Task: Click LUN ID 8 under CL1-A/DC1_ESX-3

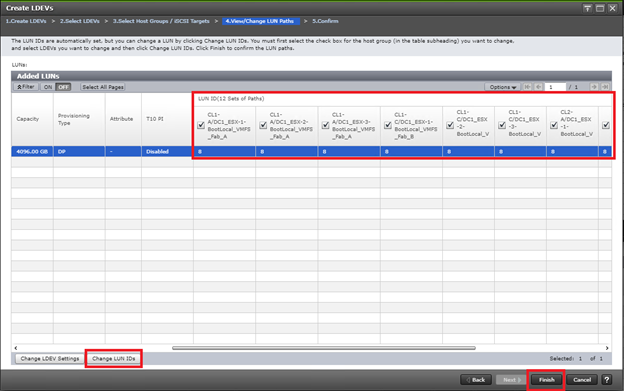Action: pyautogui.click(x=349, y=152)
